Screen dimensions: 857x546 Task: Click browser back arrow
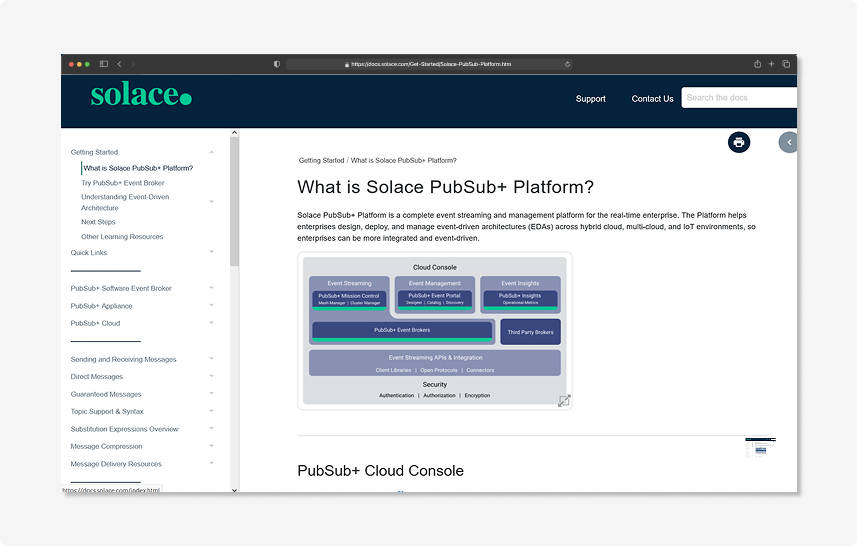click(119, 64)
